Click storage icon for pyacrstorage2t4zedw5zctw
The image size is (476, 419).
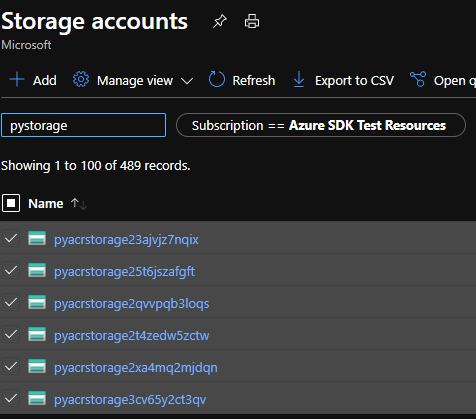[37, 334]
